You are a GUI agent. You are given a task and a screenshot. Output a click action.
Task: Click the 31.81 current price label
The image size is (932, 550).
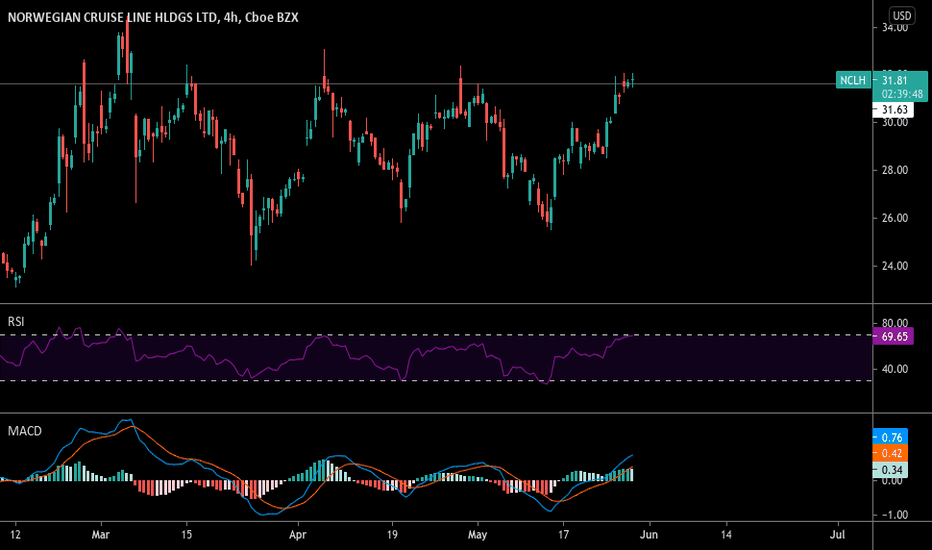[894, 80]
